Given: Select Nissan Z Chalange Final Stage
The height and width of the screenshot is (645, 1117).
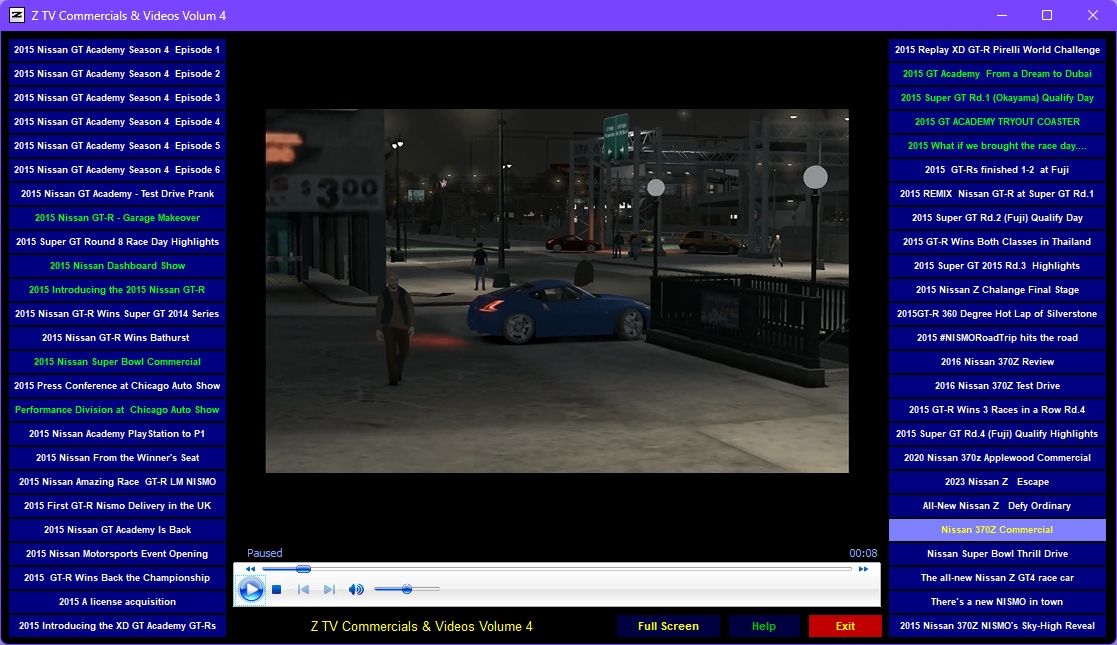Looking at the screenshot, I should (x=997, y=290).
